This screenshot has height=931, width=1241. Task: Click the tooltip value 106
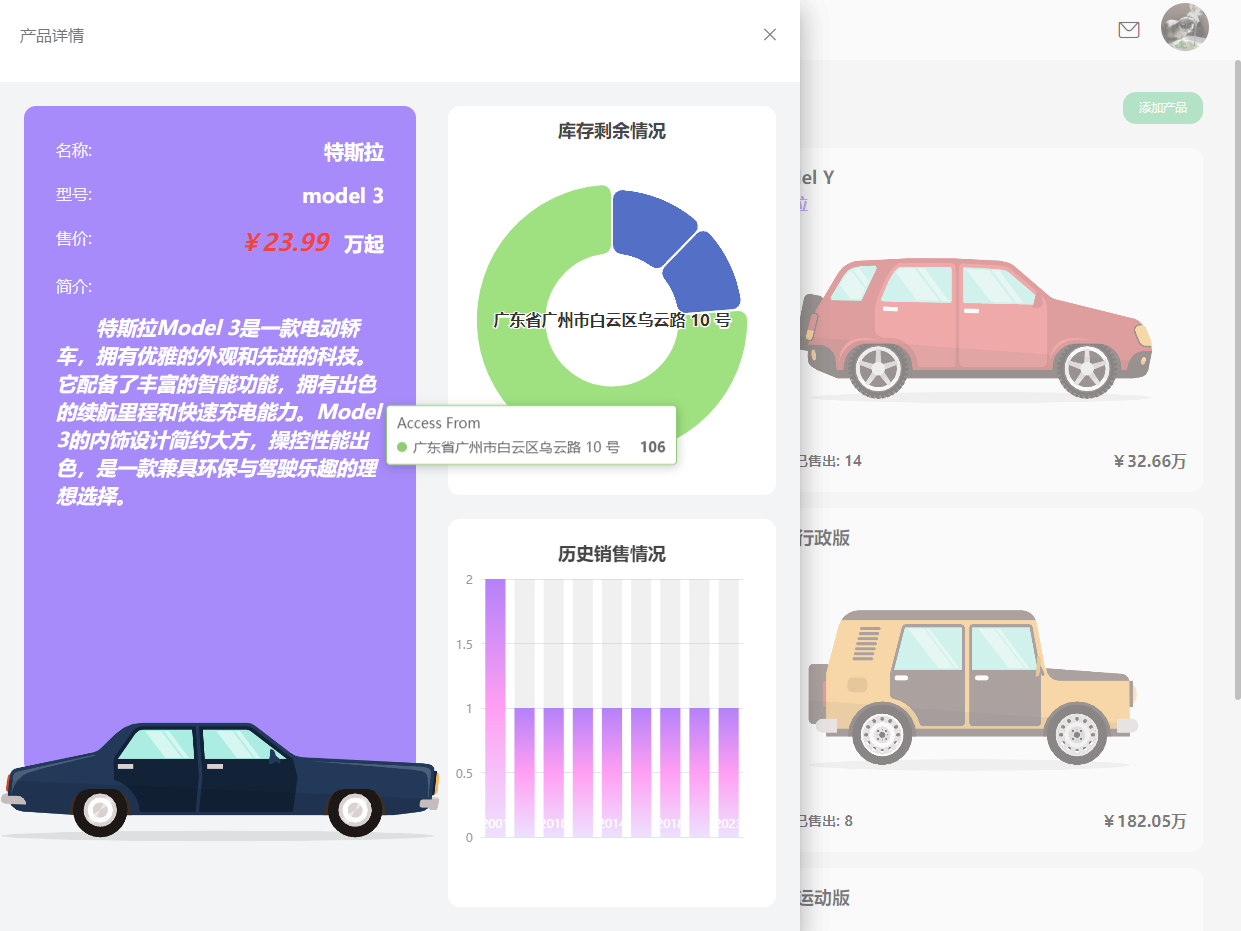pos(653,447)
